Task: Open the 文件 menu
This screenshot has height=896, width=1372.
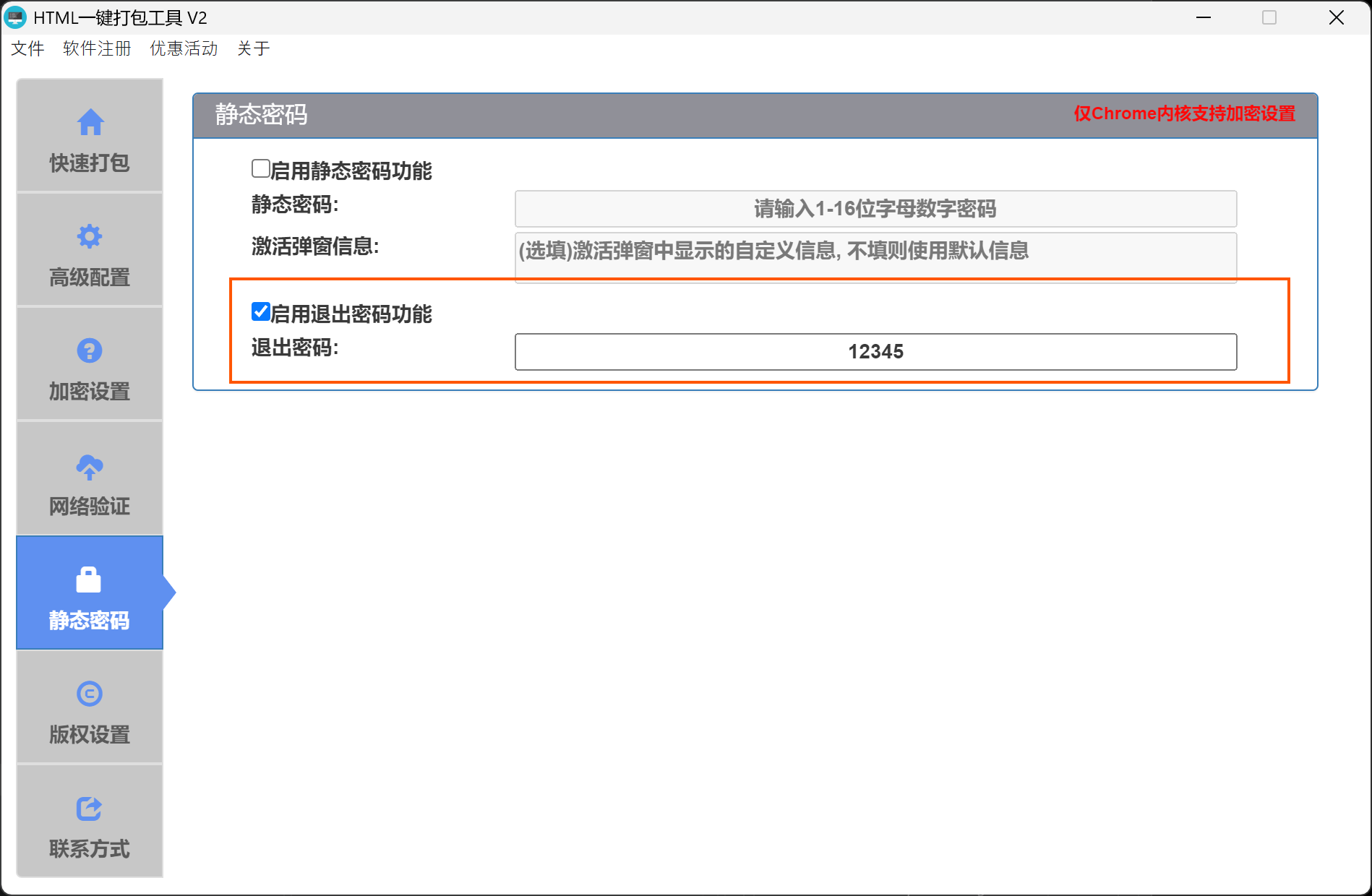Action: (27, 48)
